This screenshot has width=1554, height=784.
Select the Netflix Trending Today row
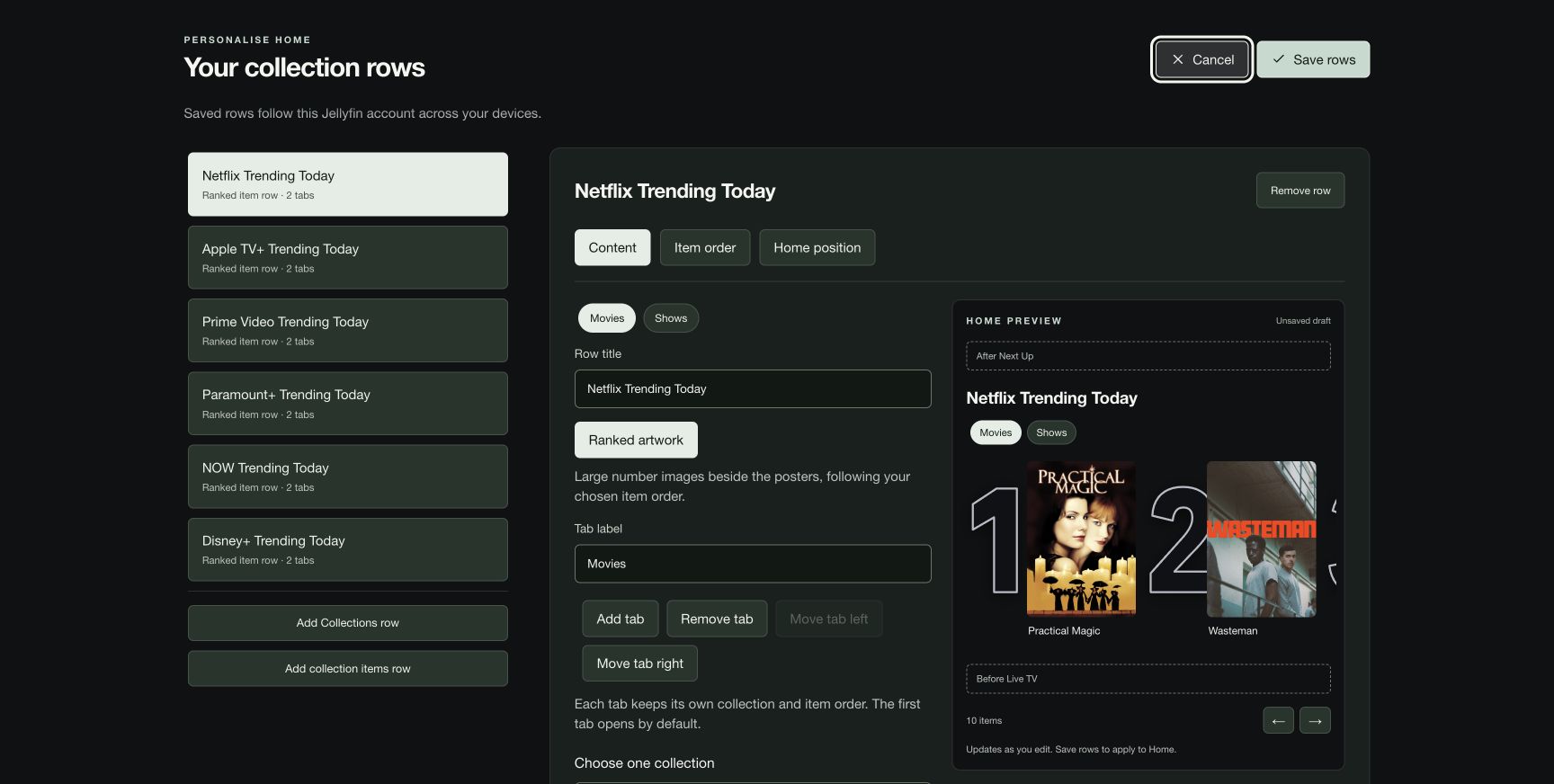(348, 184)
